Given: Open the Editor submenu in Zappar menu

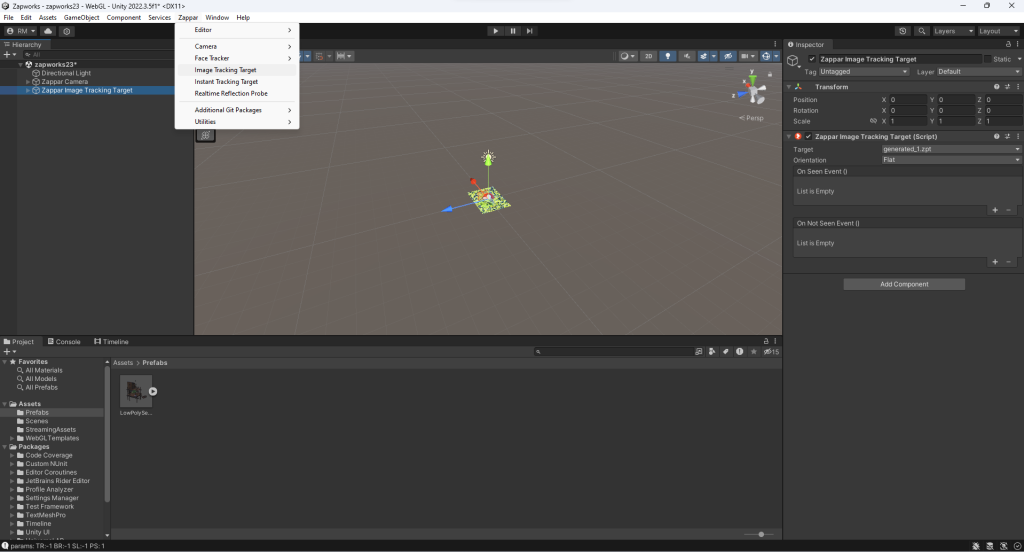Looking at the screenshot, I should tap(237, 30).
